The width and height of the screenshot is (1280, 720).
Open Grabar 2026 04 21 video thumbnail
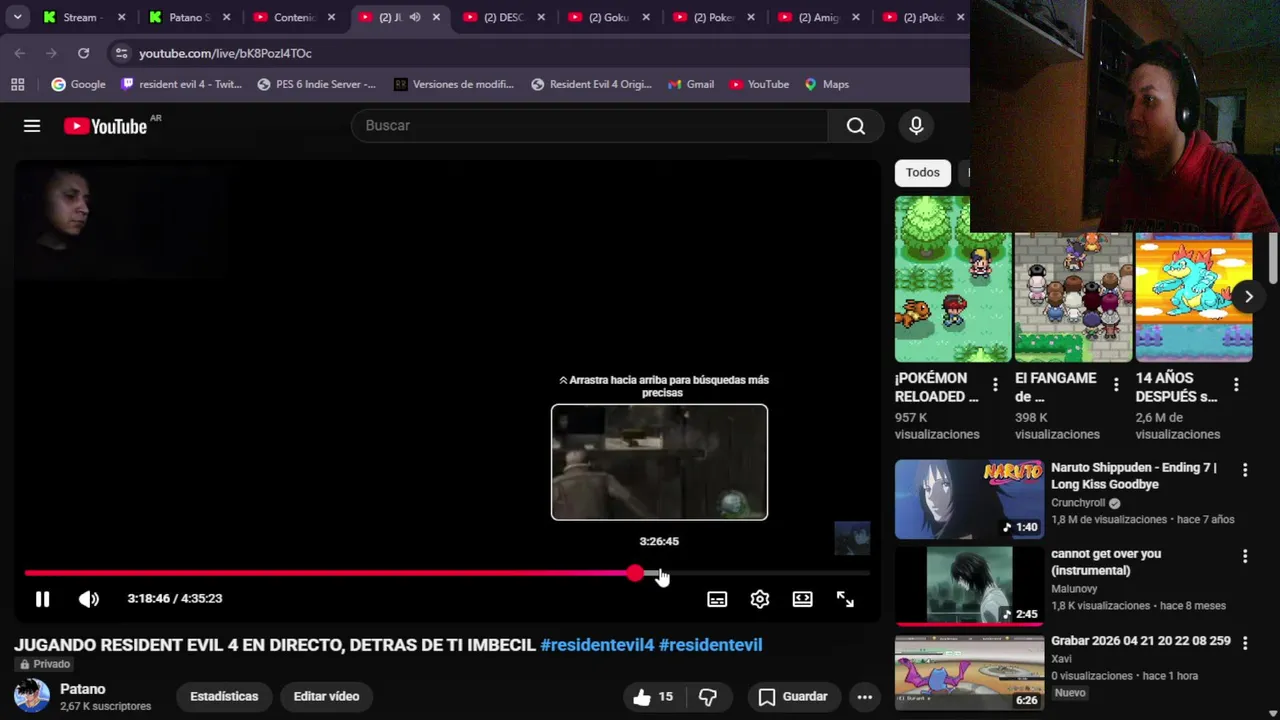pos(969,671)
